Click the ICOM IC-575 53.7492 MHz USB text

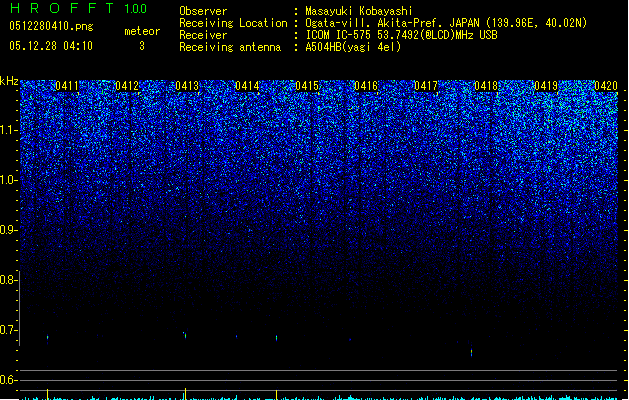[x=401, y=35]
